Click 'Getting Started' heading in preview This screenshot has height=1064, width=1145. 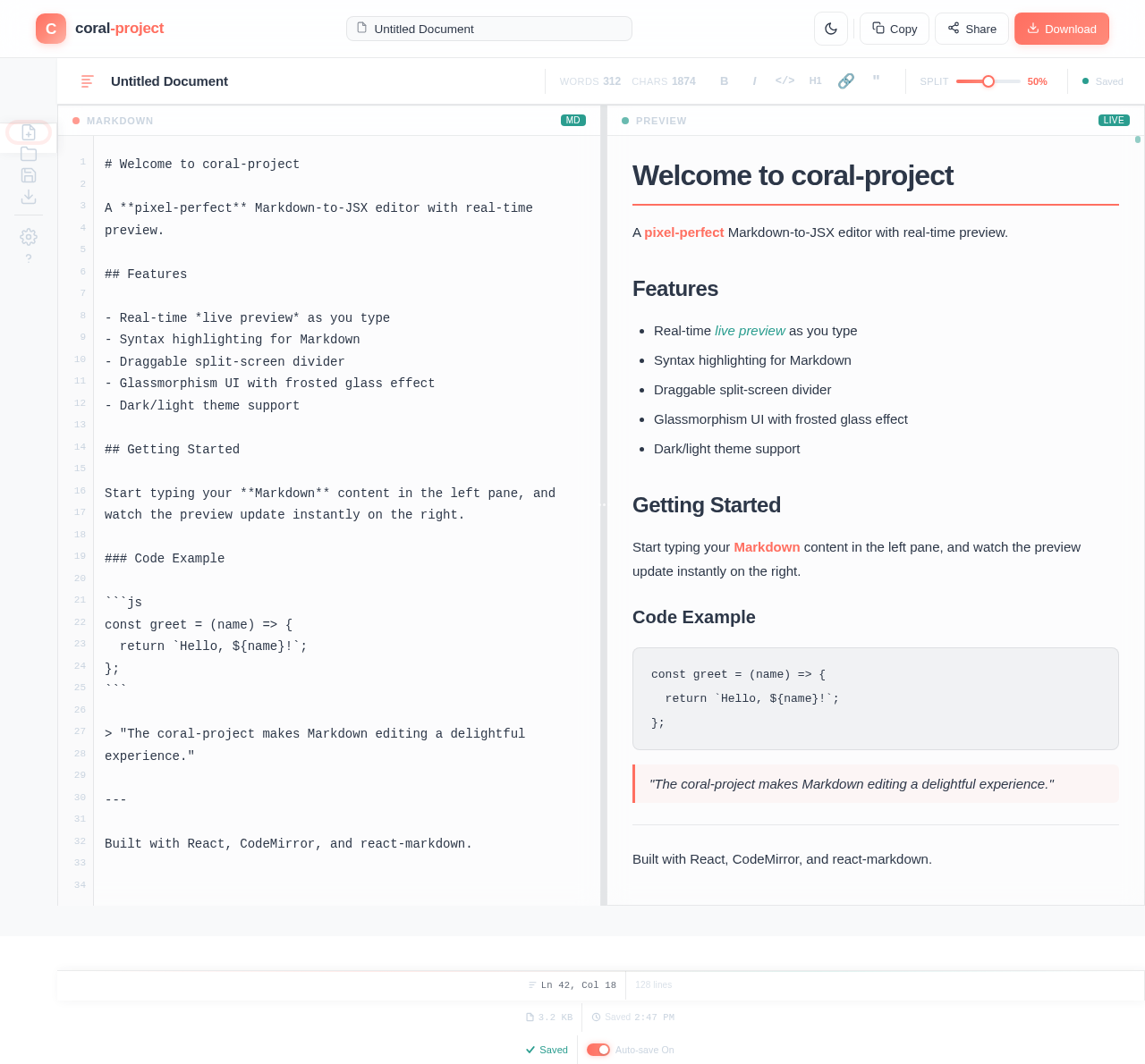coord(707,505)
